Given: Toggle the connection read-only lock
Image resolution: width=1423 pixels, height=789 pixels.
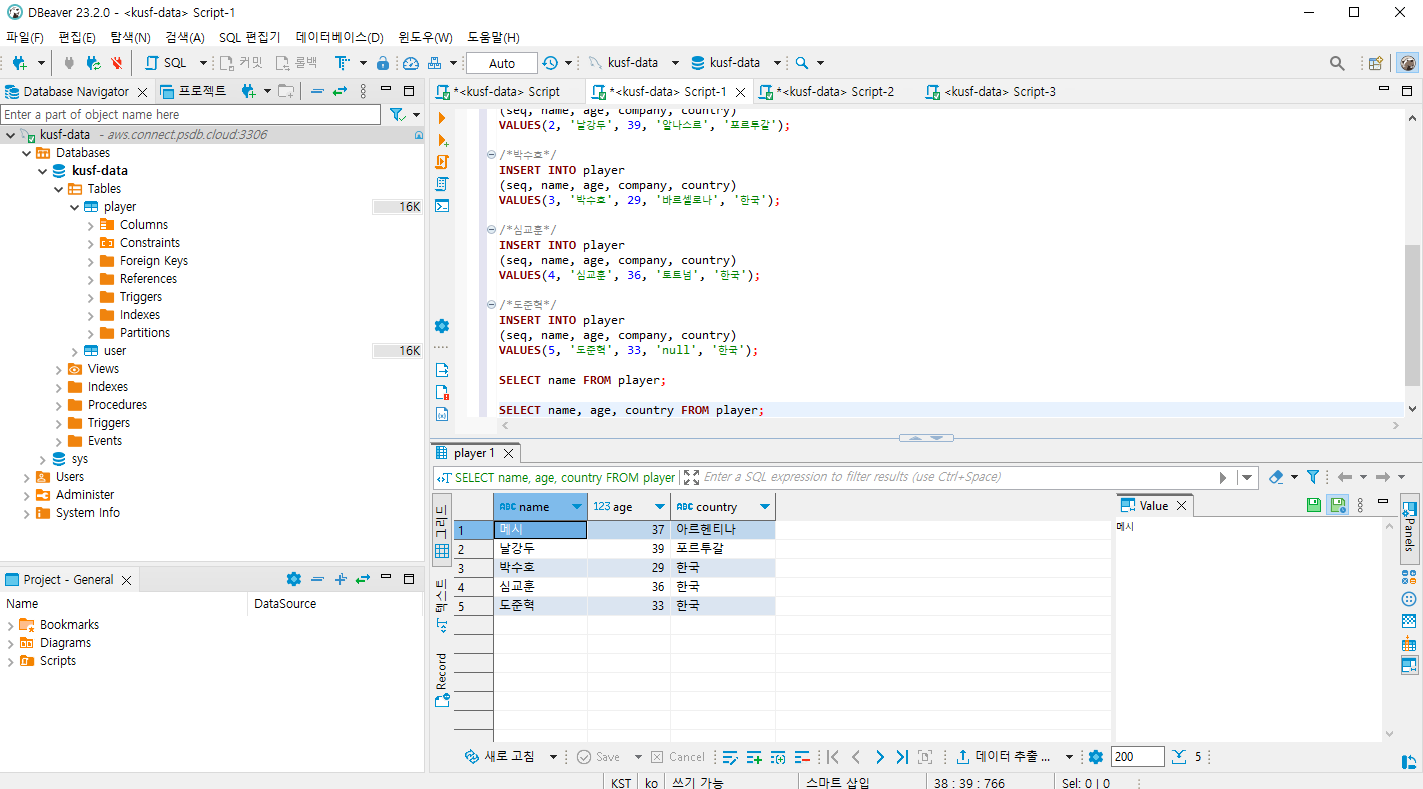Looking at the screenshot, I should [383, 62].
